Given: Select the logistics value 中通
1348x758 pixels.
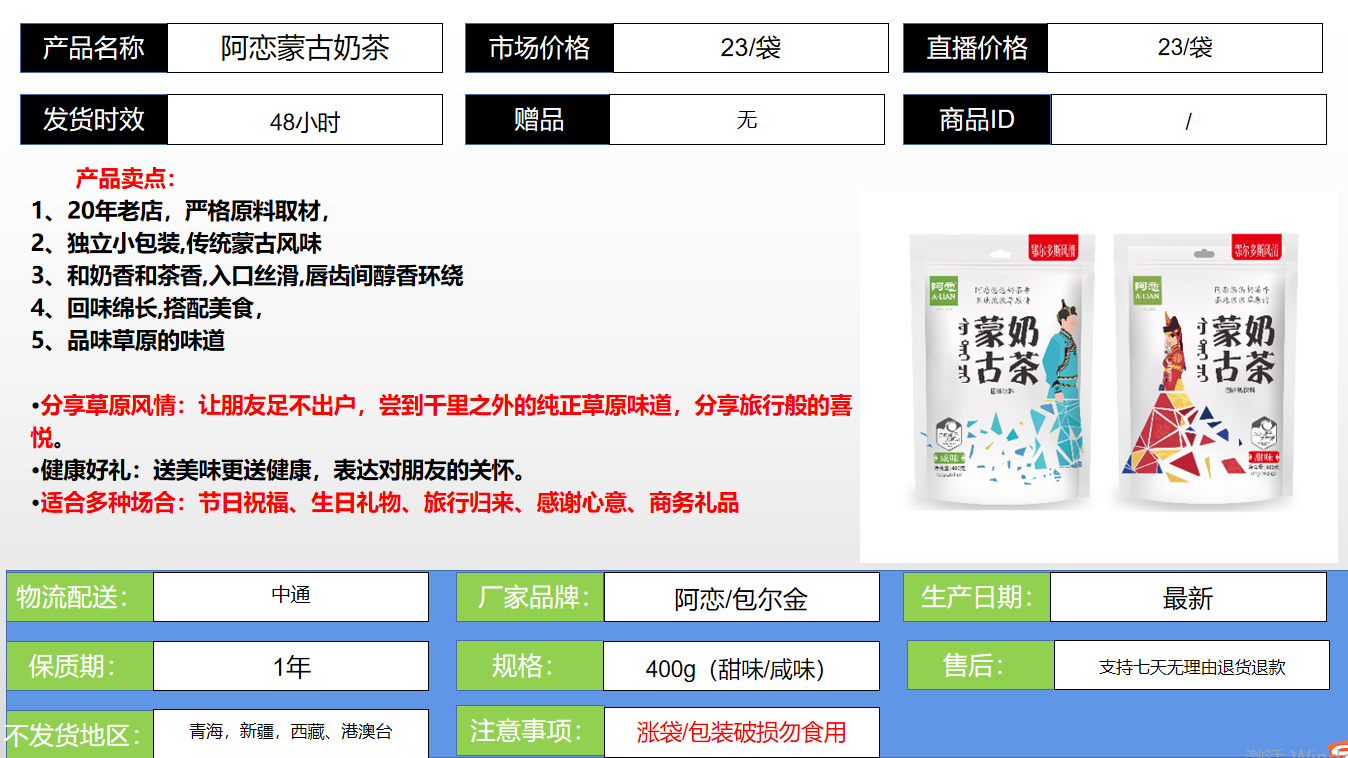Looking at the screenshot, I should pyautogui.click(x=290, y=596).
